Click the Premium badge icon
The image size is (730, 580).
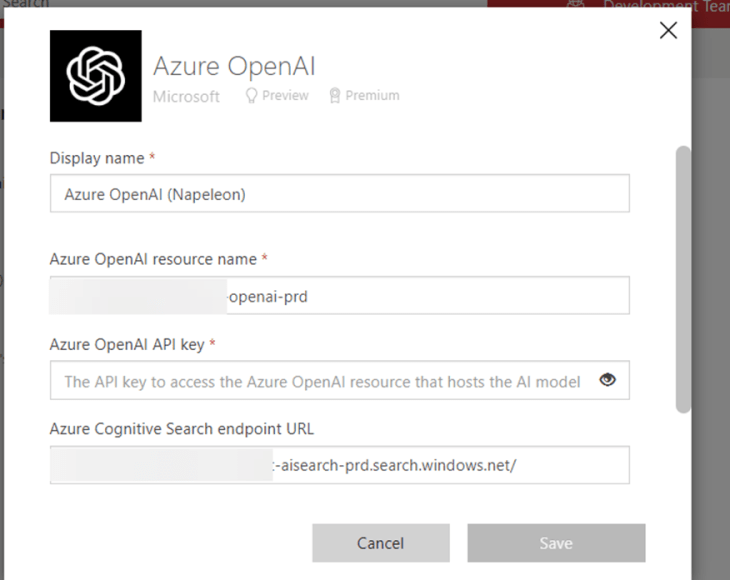tap(335, 96)
